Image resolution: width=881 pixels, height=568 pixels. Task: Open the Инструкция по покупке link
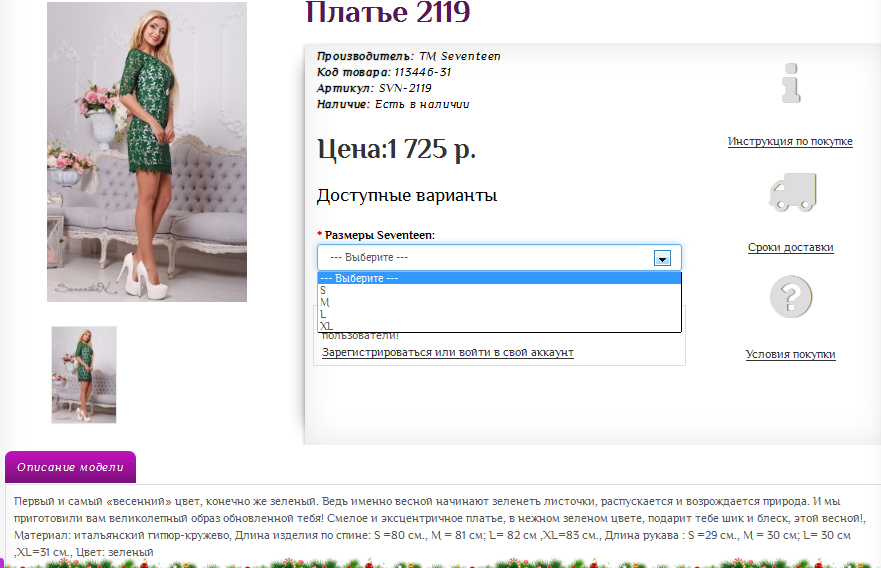point(790,142)
